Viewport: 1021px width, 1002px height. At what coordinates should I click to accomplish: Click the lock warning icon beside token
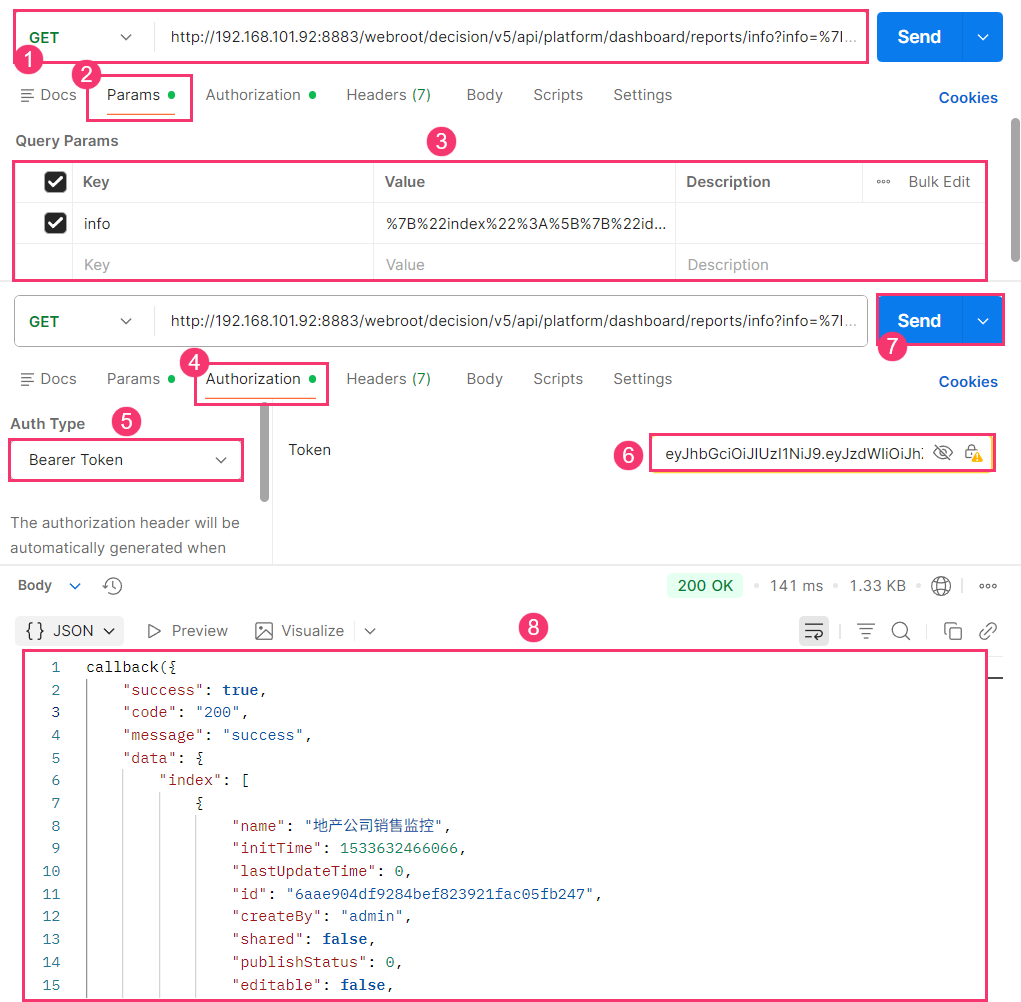tap(973, 452)
